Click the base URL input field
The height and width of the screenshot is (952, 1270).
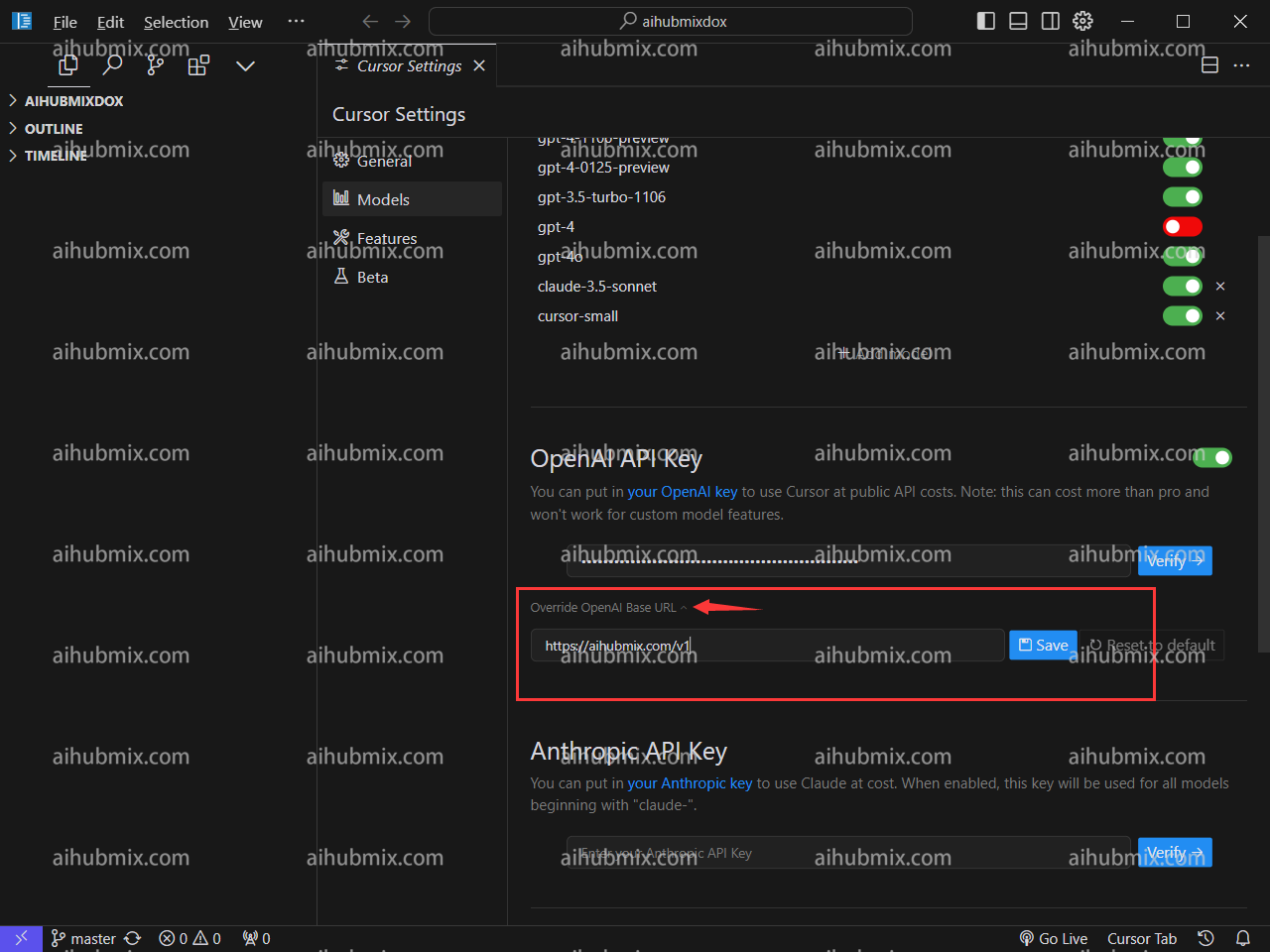click(767, 646)
